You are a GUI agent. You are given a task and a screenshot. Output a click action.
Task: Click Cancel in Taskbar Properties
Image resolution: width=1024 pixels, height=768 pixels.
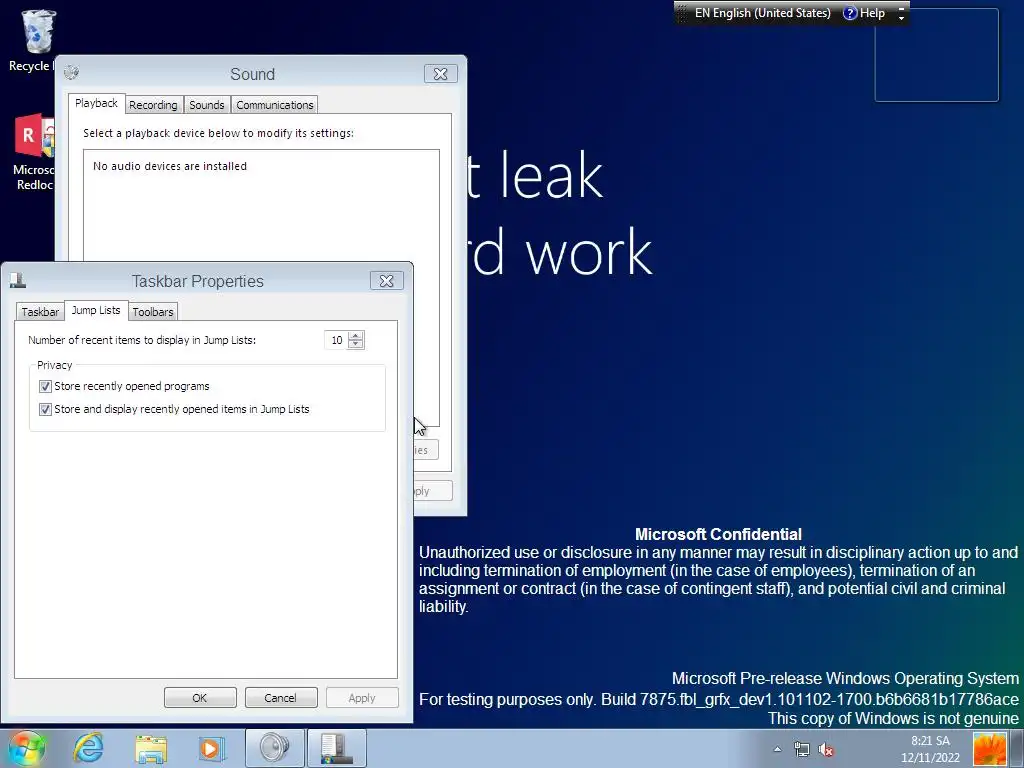281,697
